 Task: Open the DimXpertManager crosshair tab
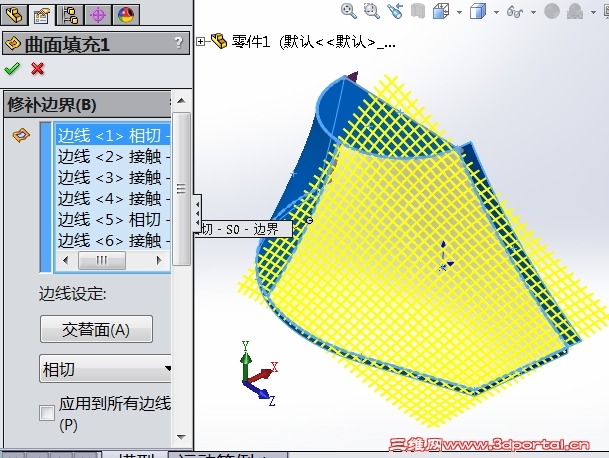(x=98, y=15)
